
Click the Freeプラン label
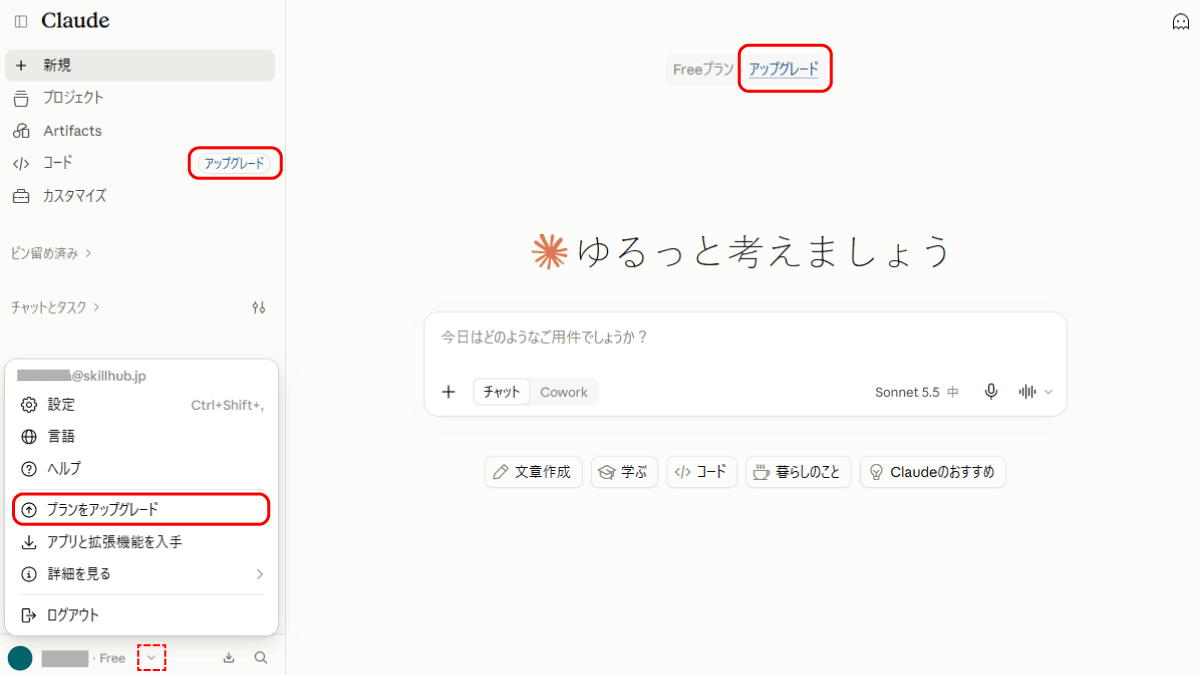pyautogui.click(x=703, y=69)
